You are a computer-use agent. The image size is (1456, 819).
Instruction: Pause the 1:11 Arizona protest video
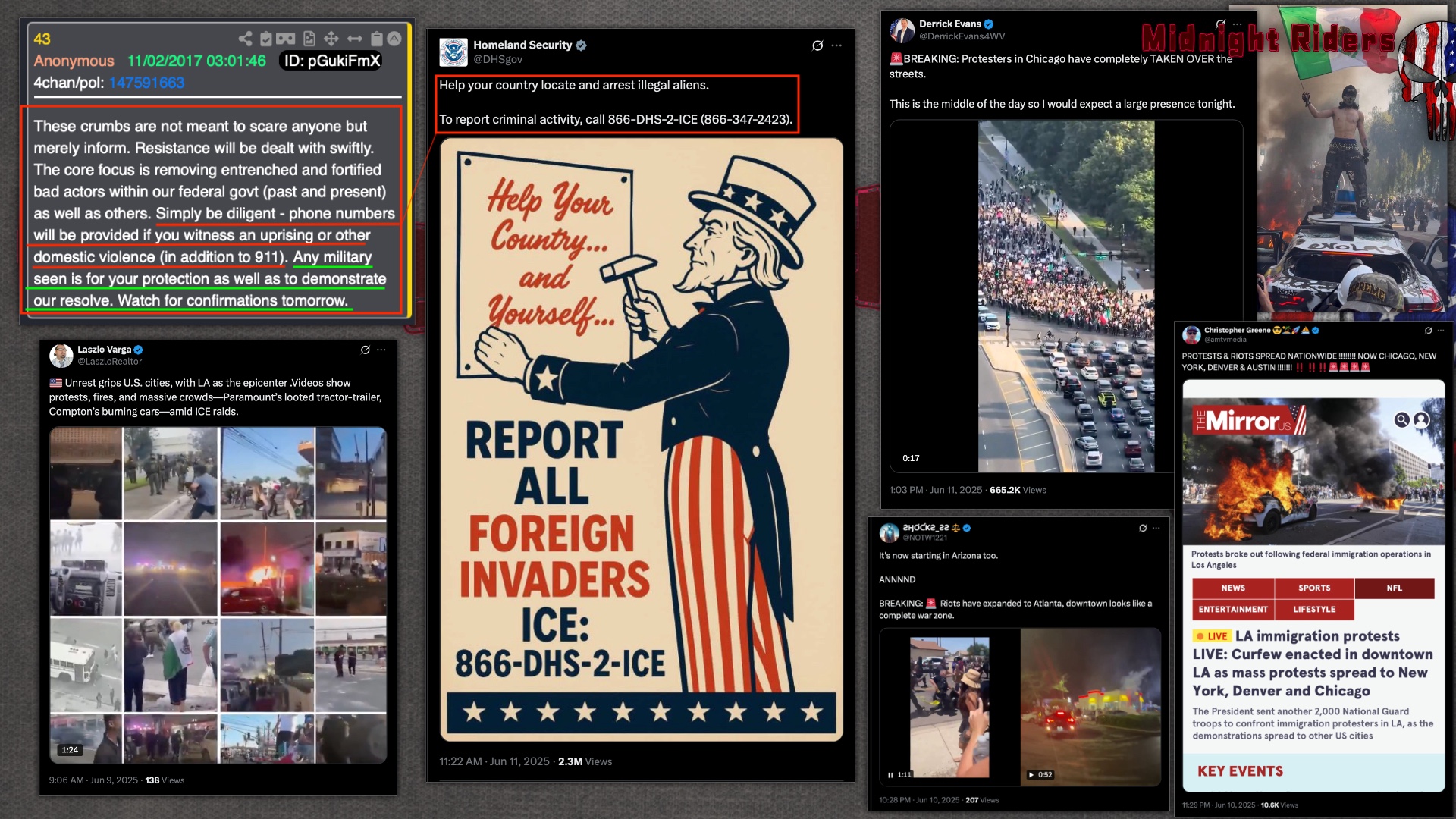pos(890,774)
